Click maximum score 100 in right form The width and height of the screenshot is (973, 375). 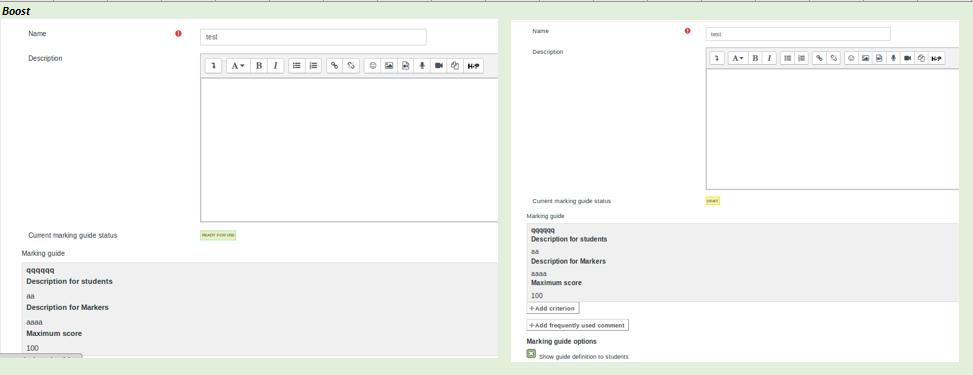point(537,296)
